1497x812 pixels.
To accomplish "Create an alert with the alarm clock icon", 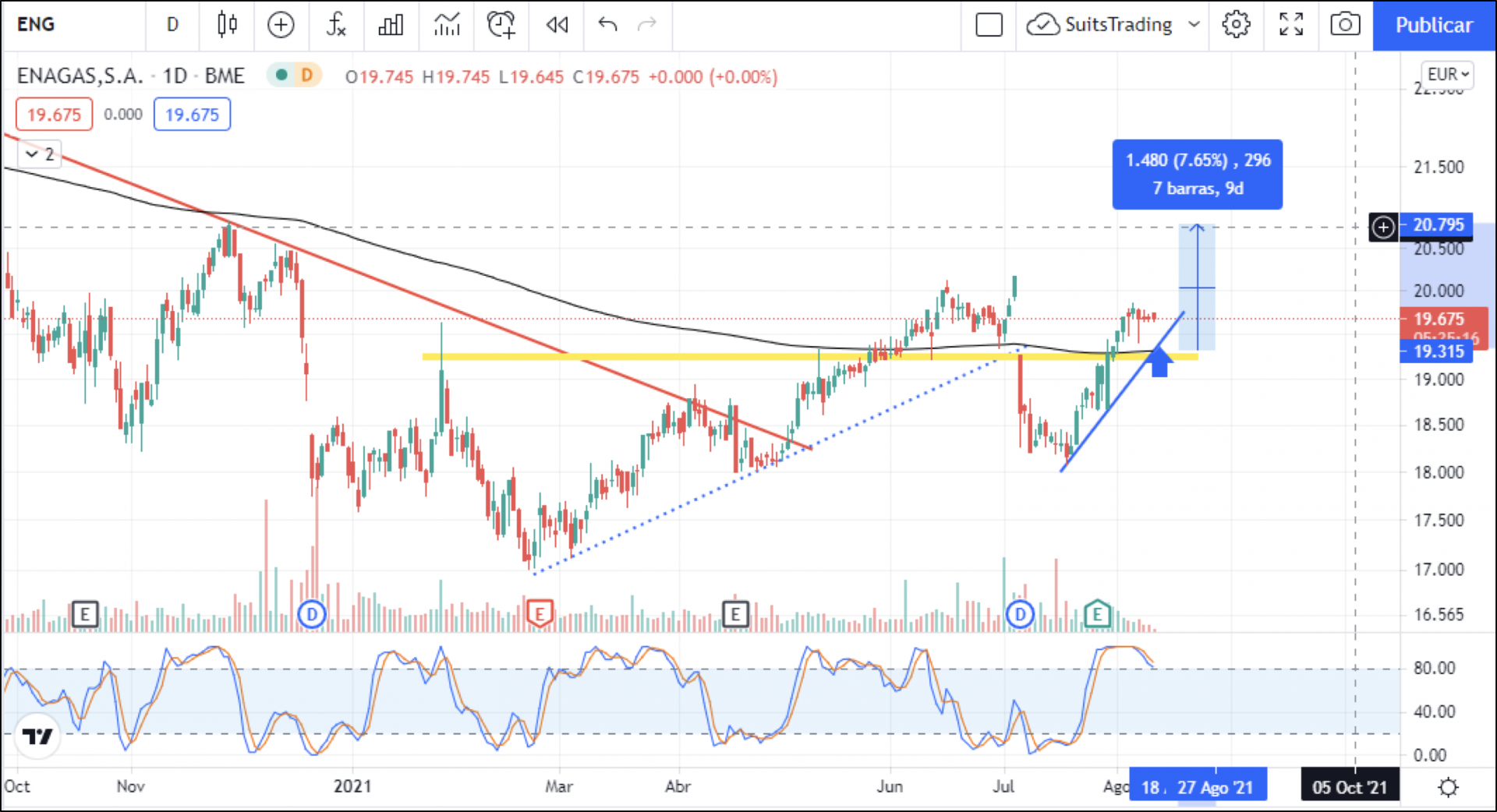I will [501, 25].
